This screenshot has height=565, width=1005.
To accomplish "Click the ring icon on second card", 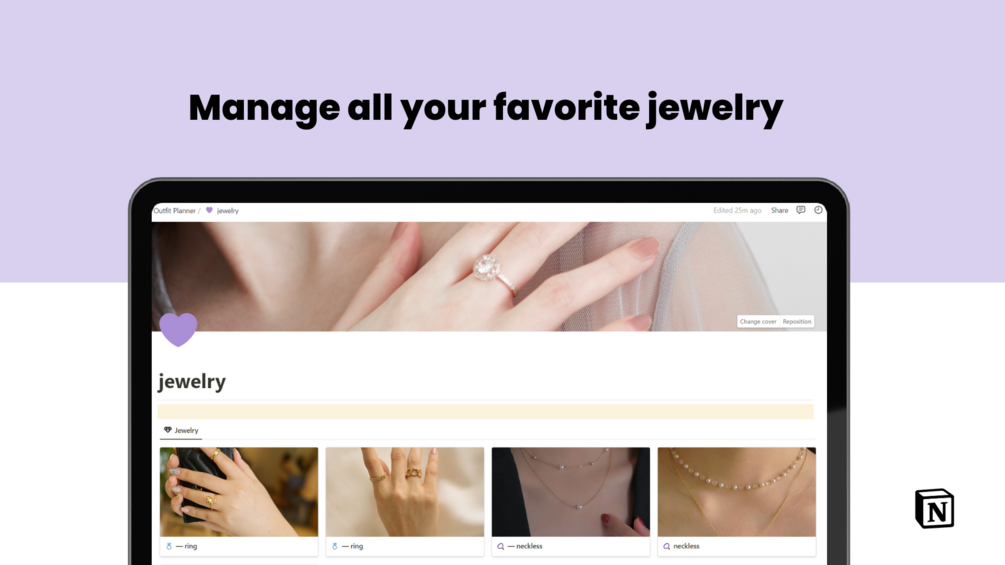I will [x=335, y=546].
